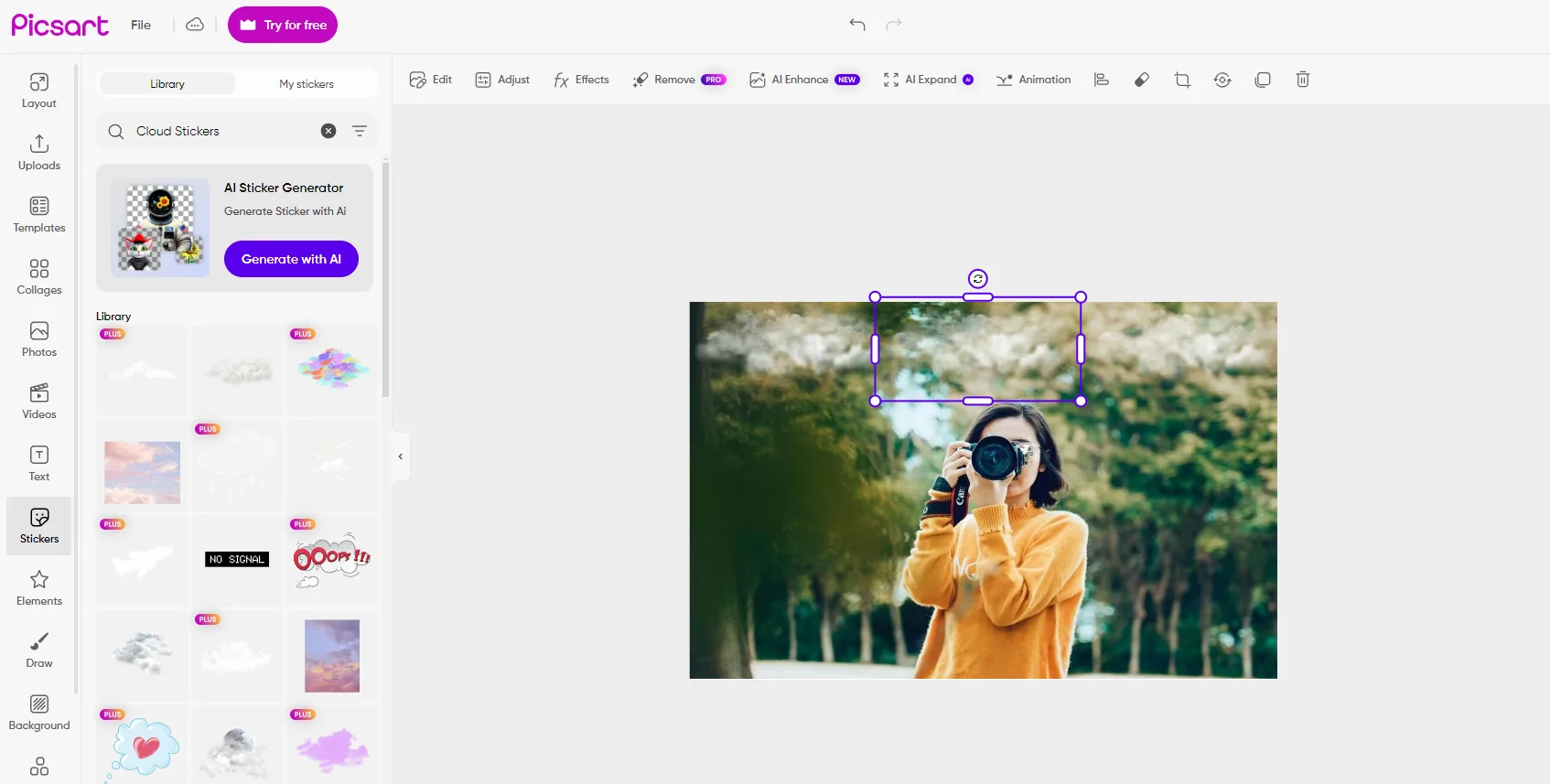Open the Adjust tool
The height and width of the screenshot is (784, 1550).
point(502,80)
